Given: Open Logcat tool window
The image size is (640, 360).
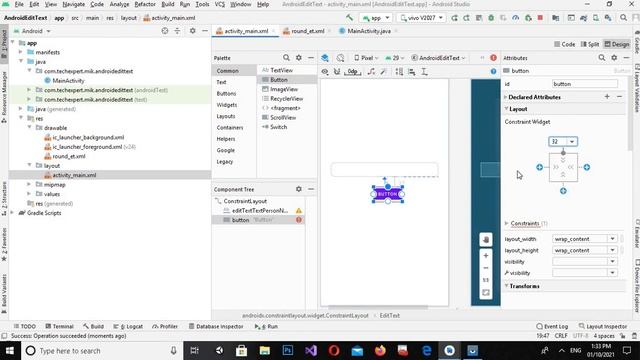Looking at the screenshot, I should click(128, 327).
